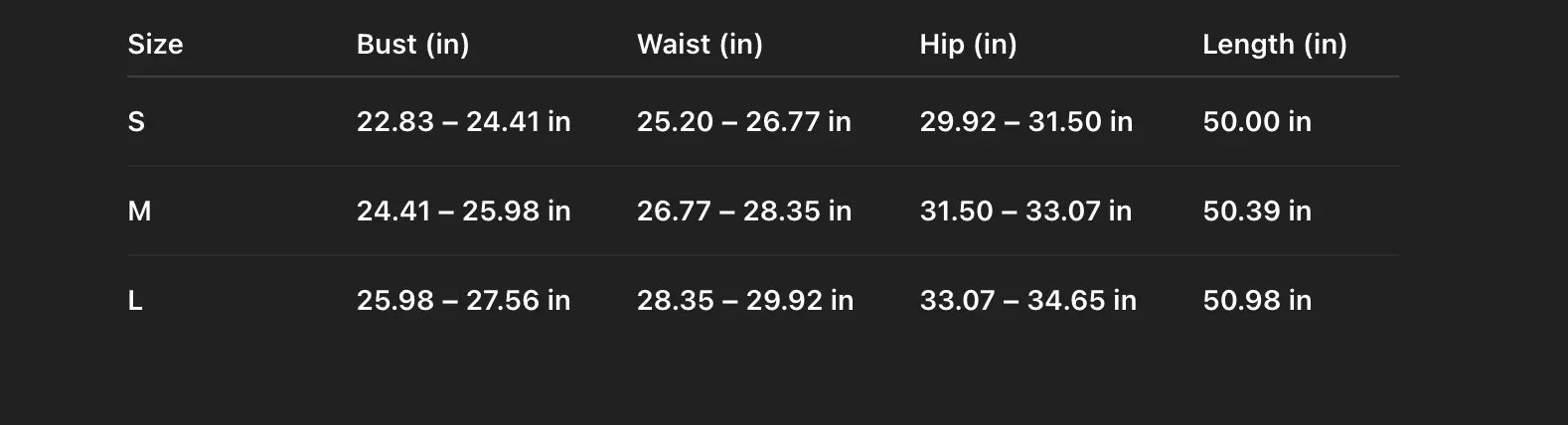
Task: Click hip value 31.50 – 33.07 in
Action: 1025,212
